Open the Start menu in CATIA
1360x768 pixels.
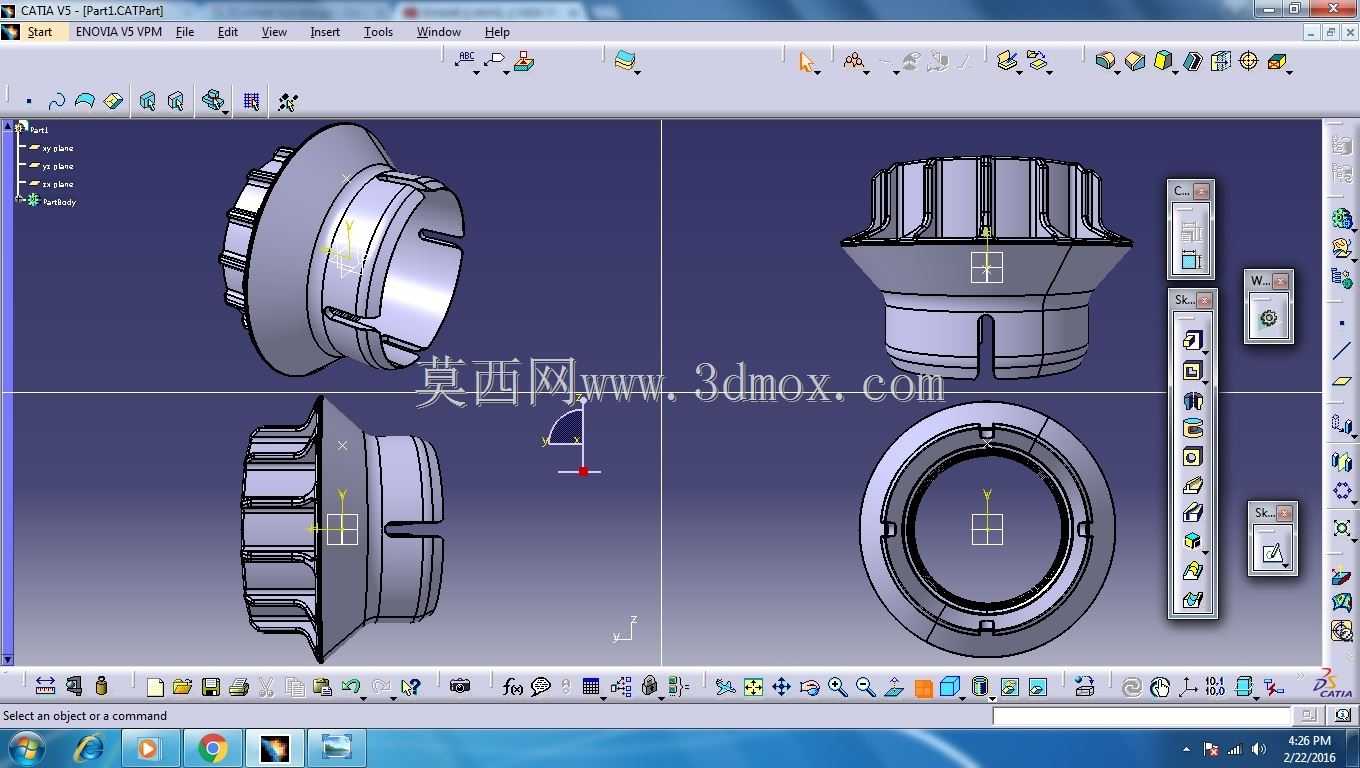pos(40,32)
